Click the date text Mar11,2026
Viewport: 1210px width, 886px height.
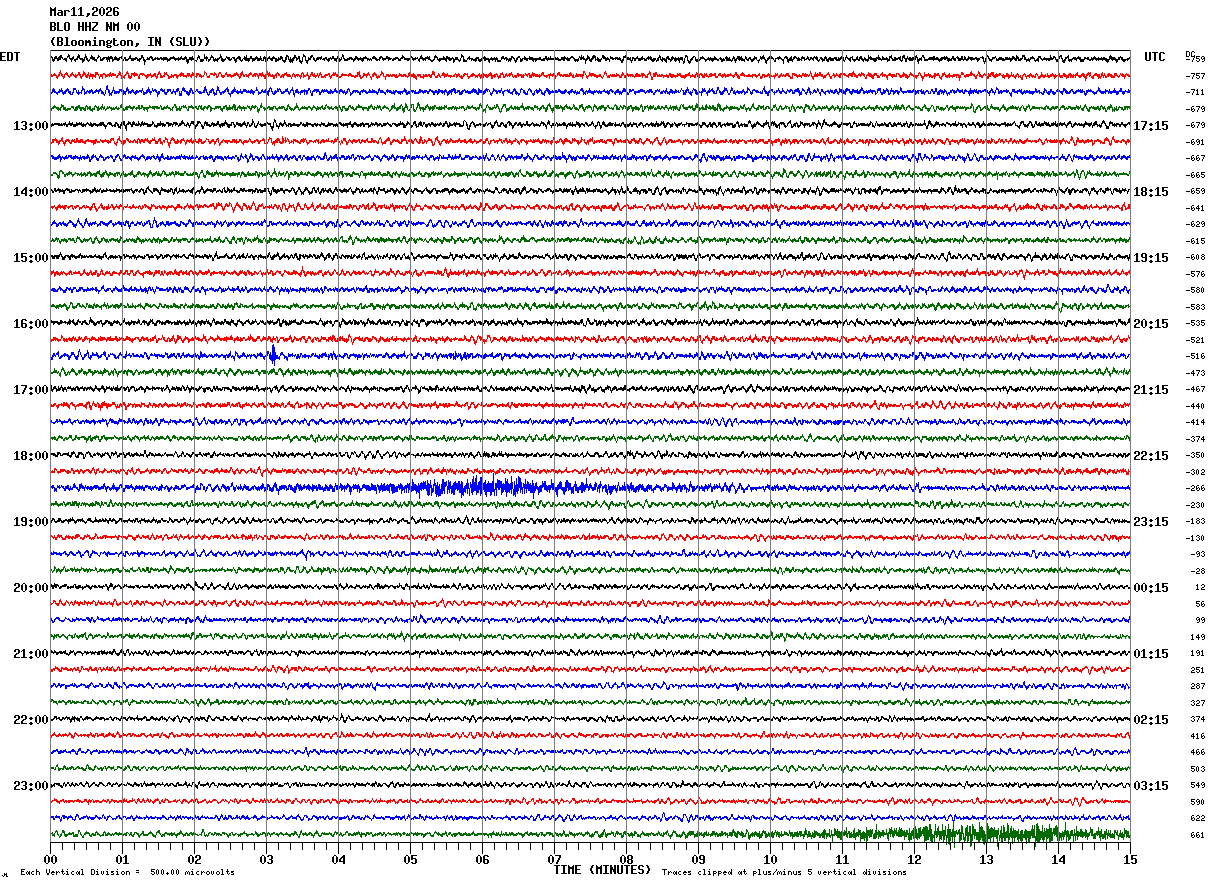click(x=84, y=12)
